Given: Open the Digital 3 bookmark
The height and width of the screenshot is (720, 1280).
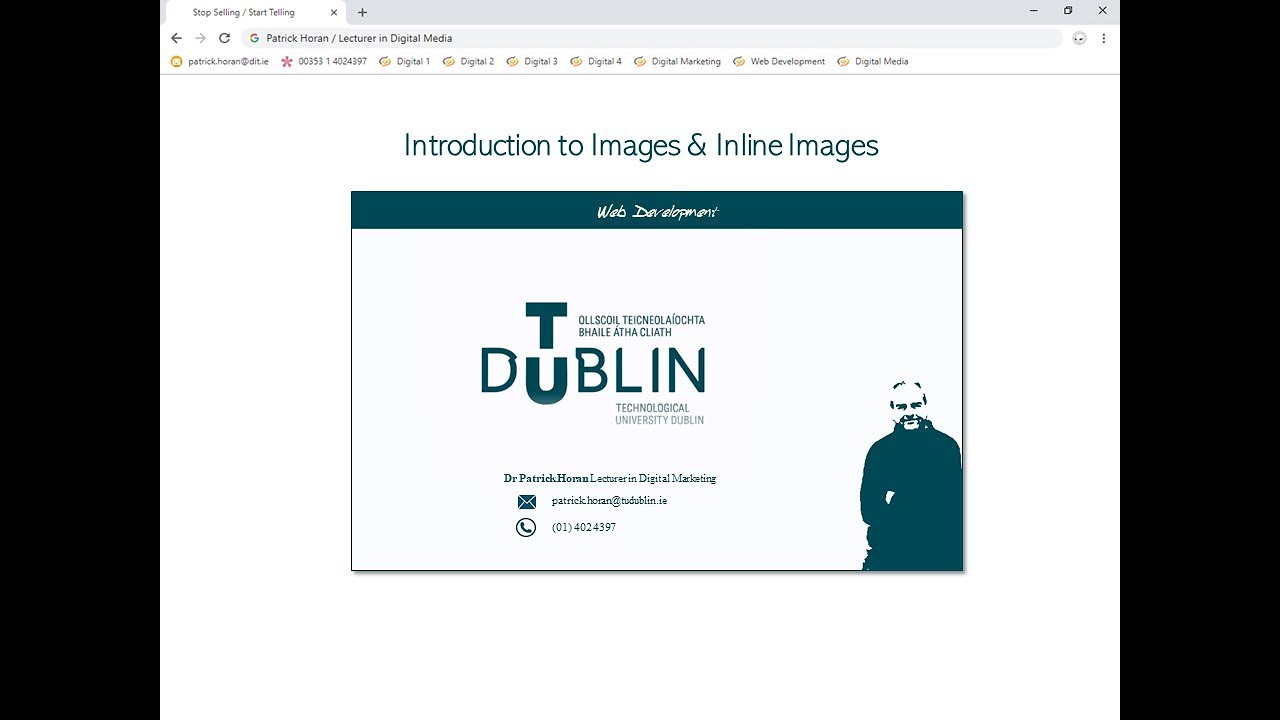Looking at the screenshot, I should pos(533,61).
